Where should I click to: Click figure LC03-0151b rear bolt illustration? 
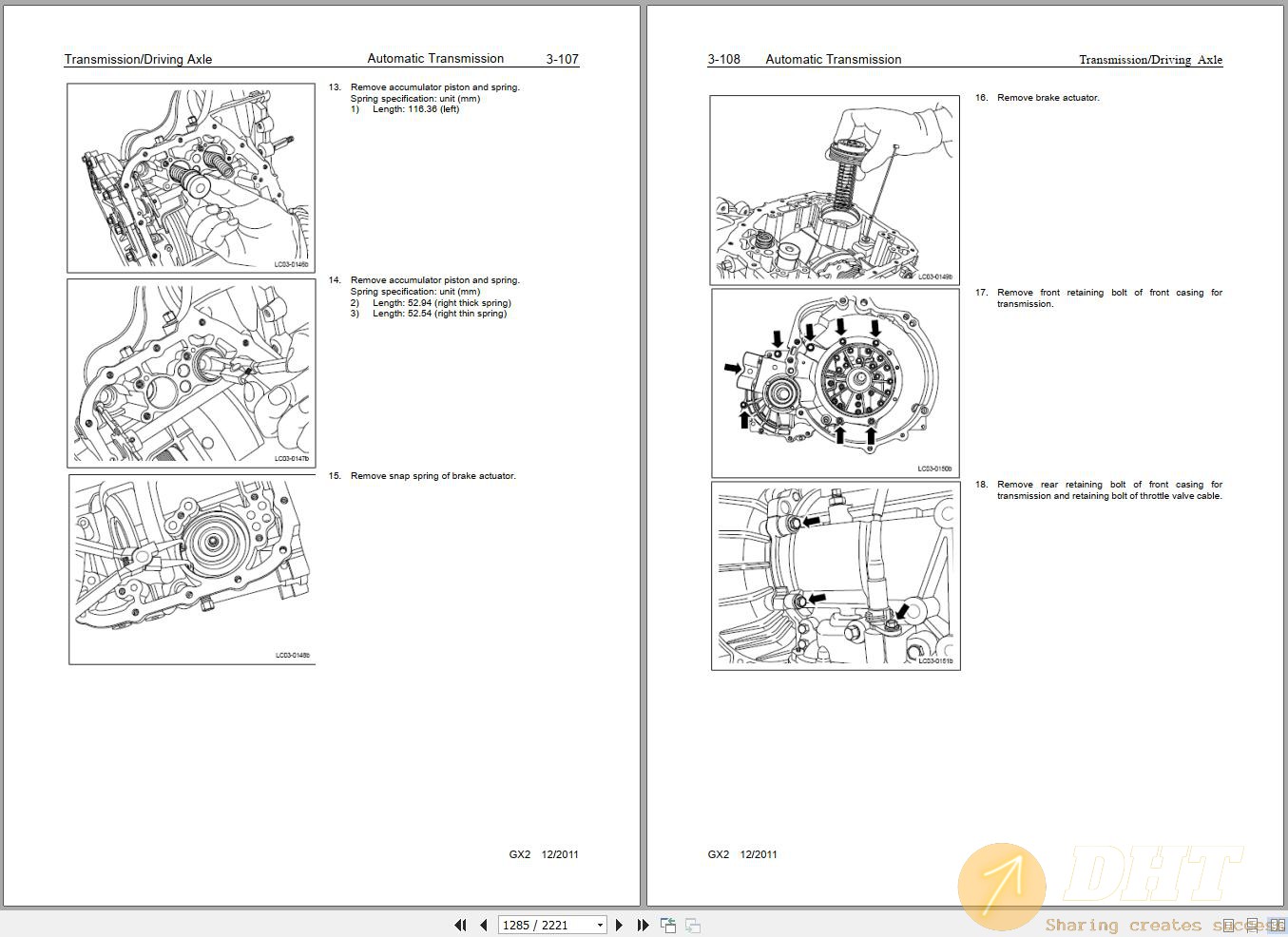(x=836, y=576)
